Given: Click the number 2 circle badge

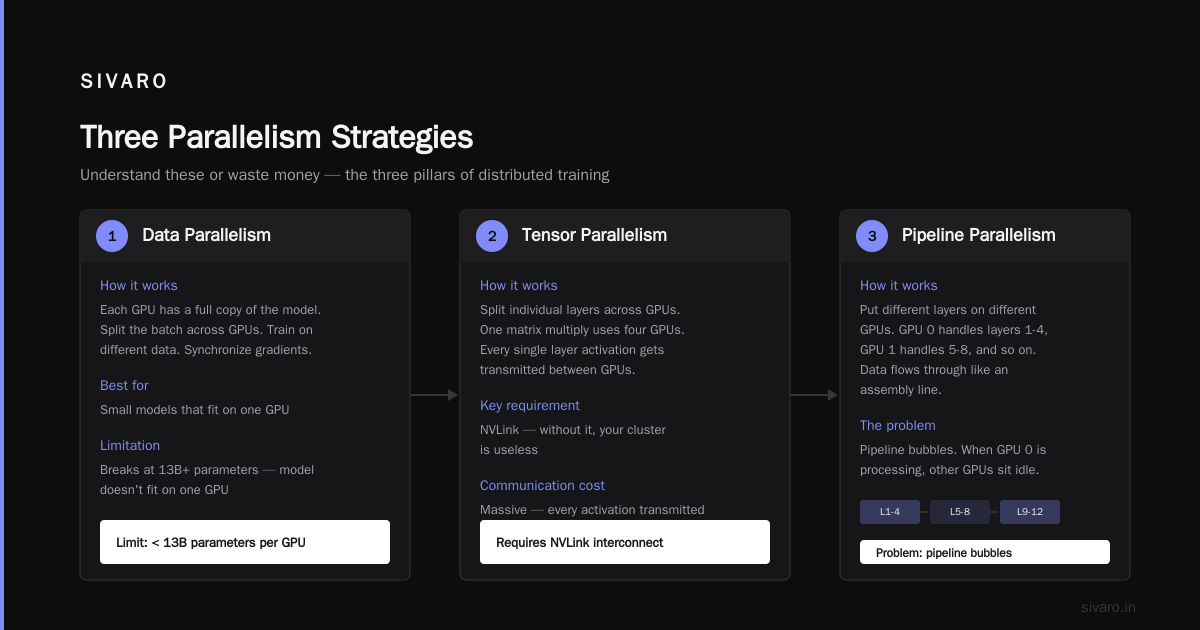Looking at the screenshot, I should pyautogui.click(x=492, y=236).
